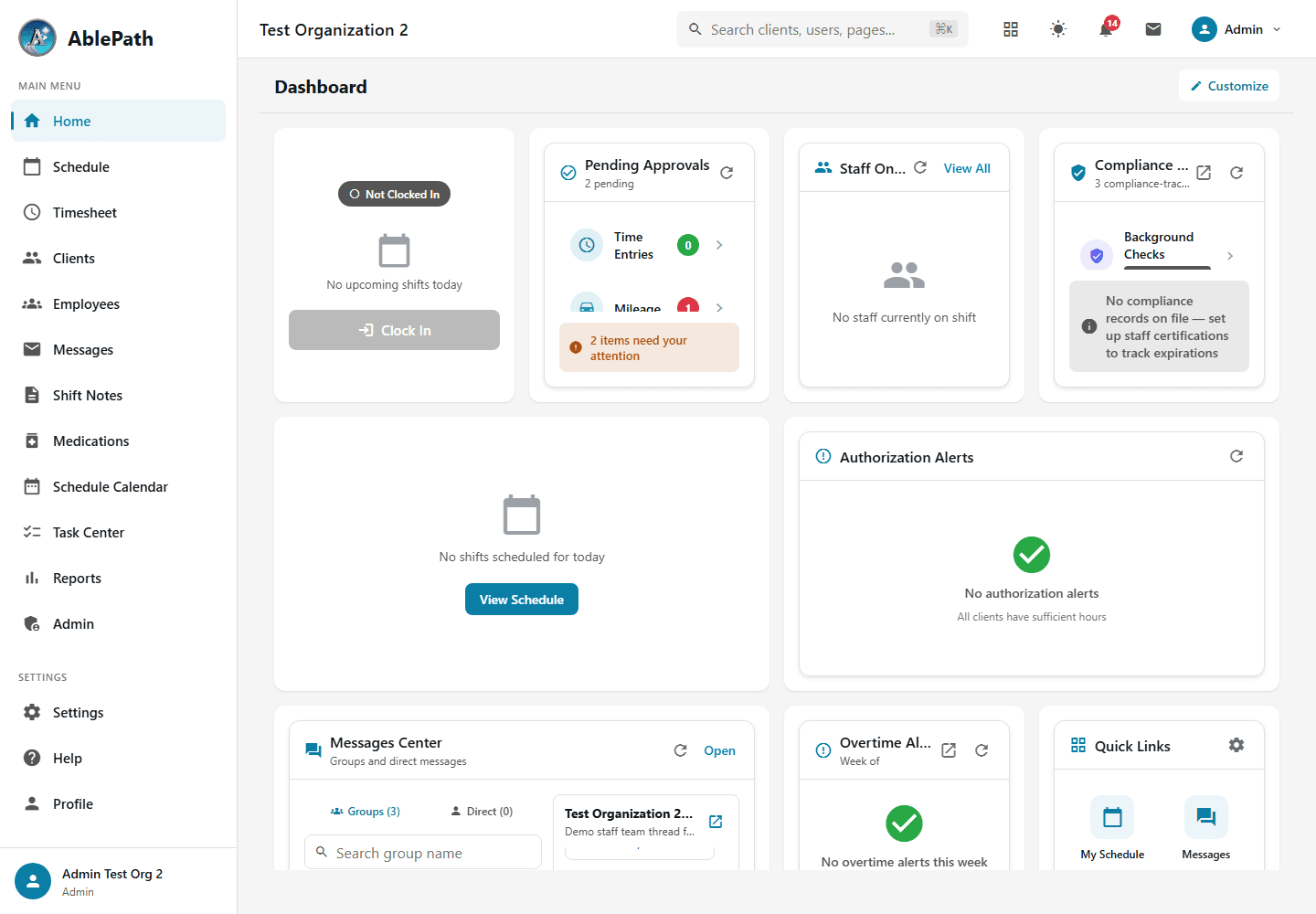Image resolution: width=1316 pixels, height=914 pixels.
Task: Click the Time Entries clock icon
Action: pyautogui.click(x=587, y=245)
